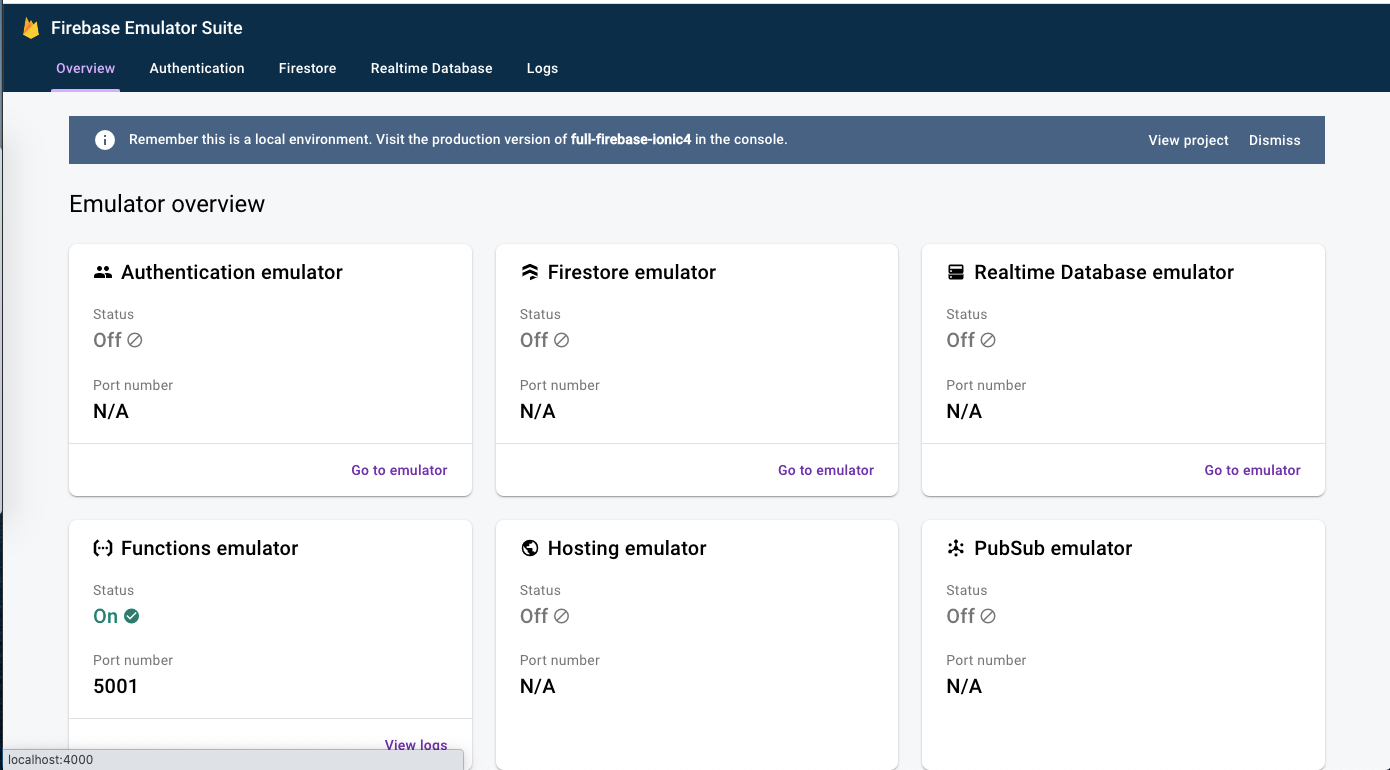Viewport: 1390px width, 770px height.
Task: Switch to the Overview tab
Action: tap(86, 68)
